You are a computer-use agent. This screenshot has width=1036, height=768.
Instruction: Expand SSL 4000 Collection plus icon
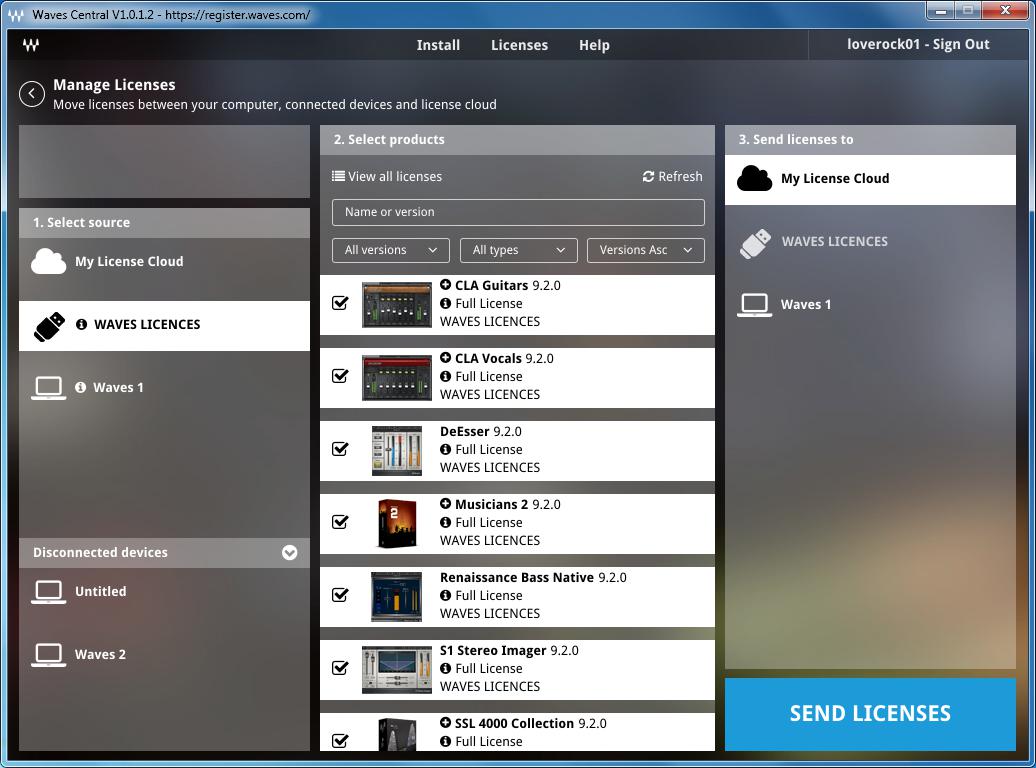[x=445, y=723]
